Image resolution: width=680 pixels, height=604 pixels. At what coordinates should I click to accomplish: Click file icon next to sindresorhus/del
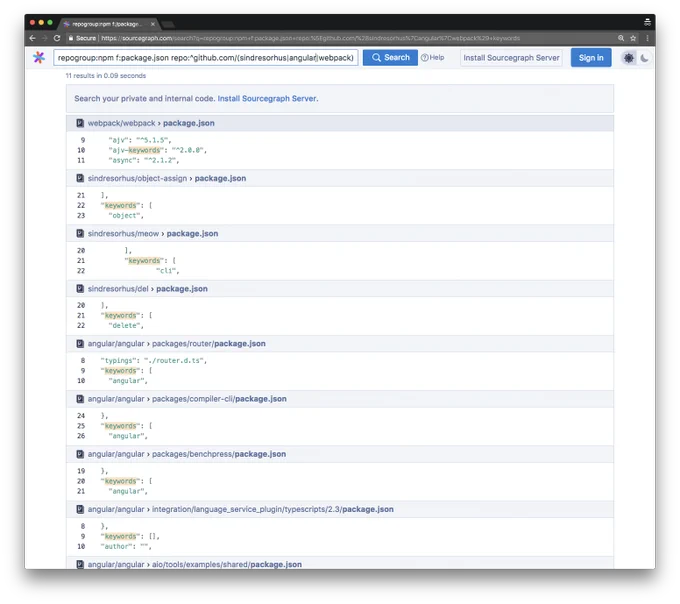pos(80,288)
